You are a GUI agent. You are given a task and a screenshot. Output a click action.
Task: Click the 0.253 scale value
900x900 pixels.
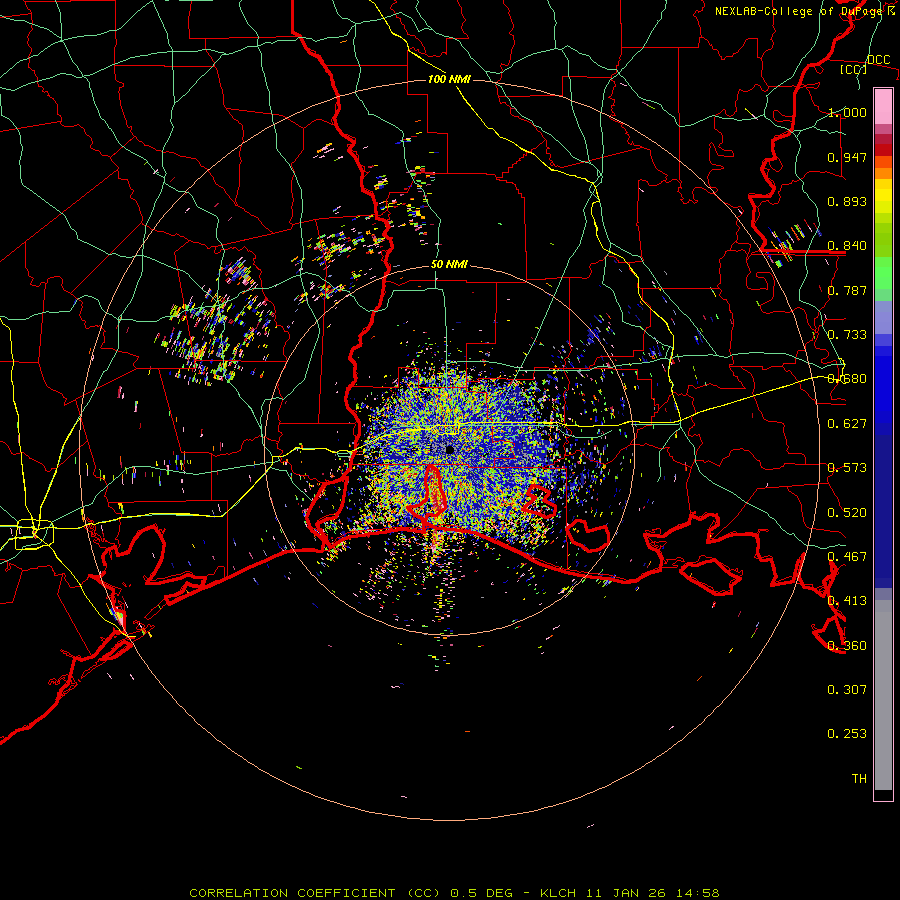coord(847,734)
